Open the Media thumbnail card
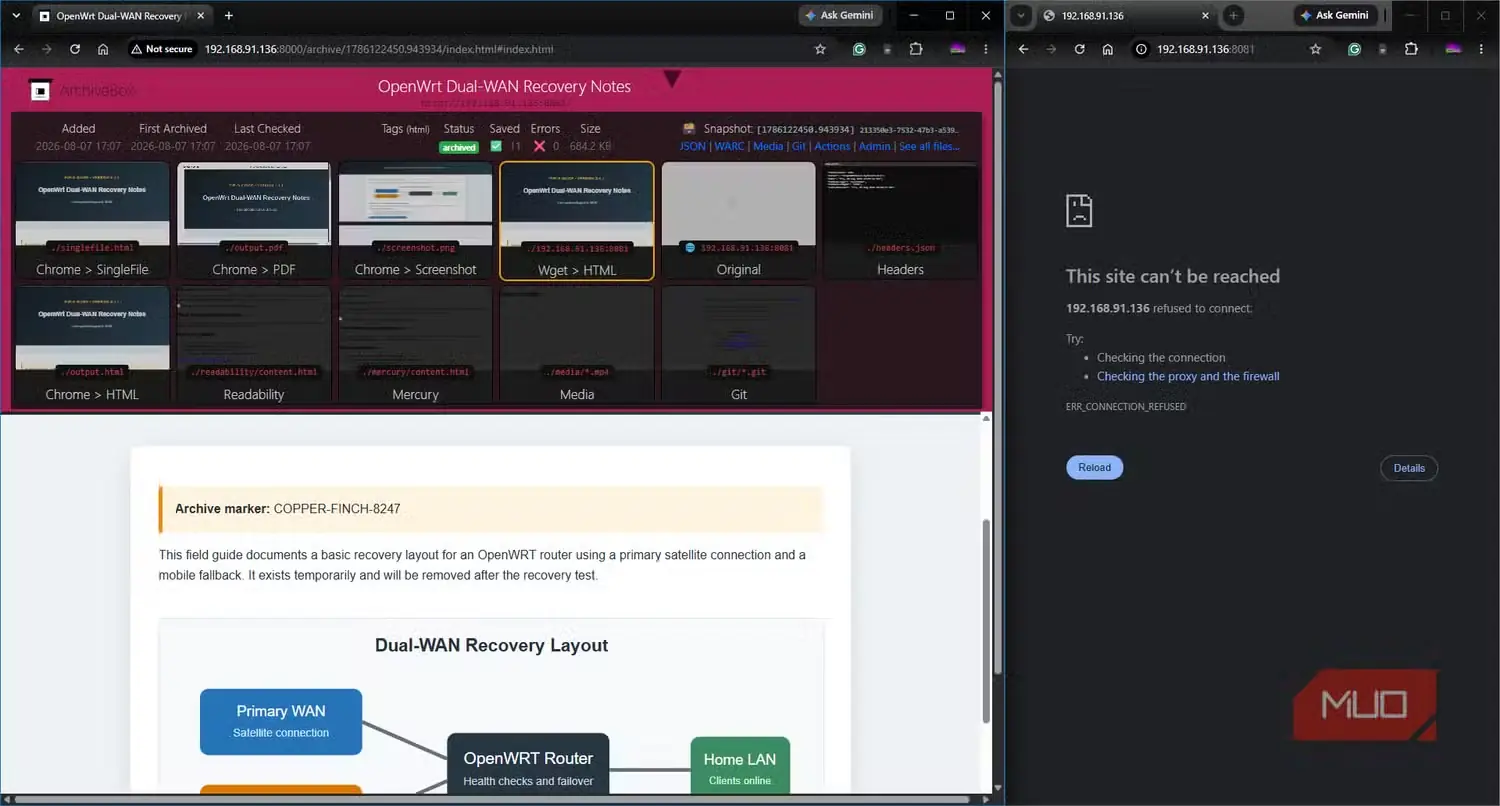 tap(577, 346)
